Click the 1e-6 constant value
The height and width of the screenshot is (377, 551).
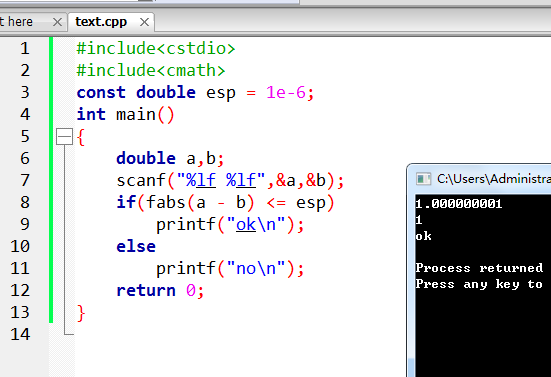(x=286, y=93)
